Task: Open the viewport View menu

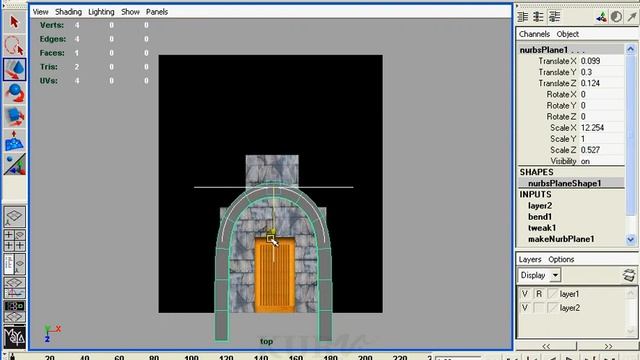Action: click(x=40, y=12)
